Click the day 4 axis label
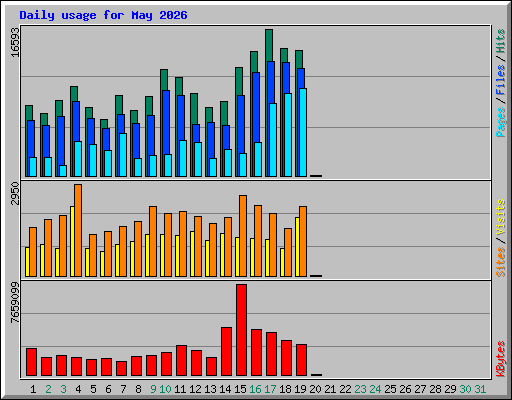The image size is (512, 400). (x=78, y=389)
